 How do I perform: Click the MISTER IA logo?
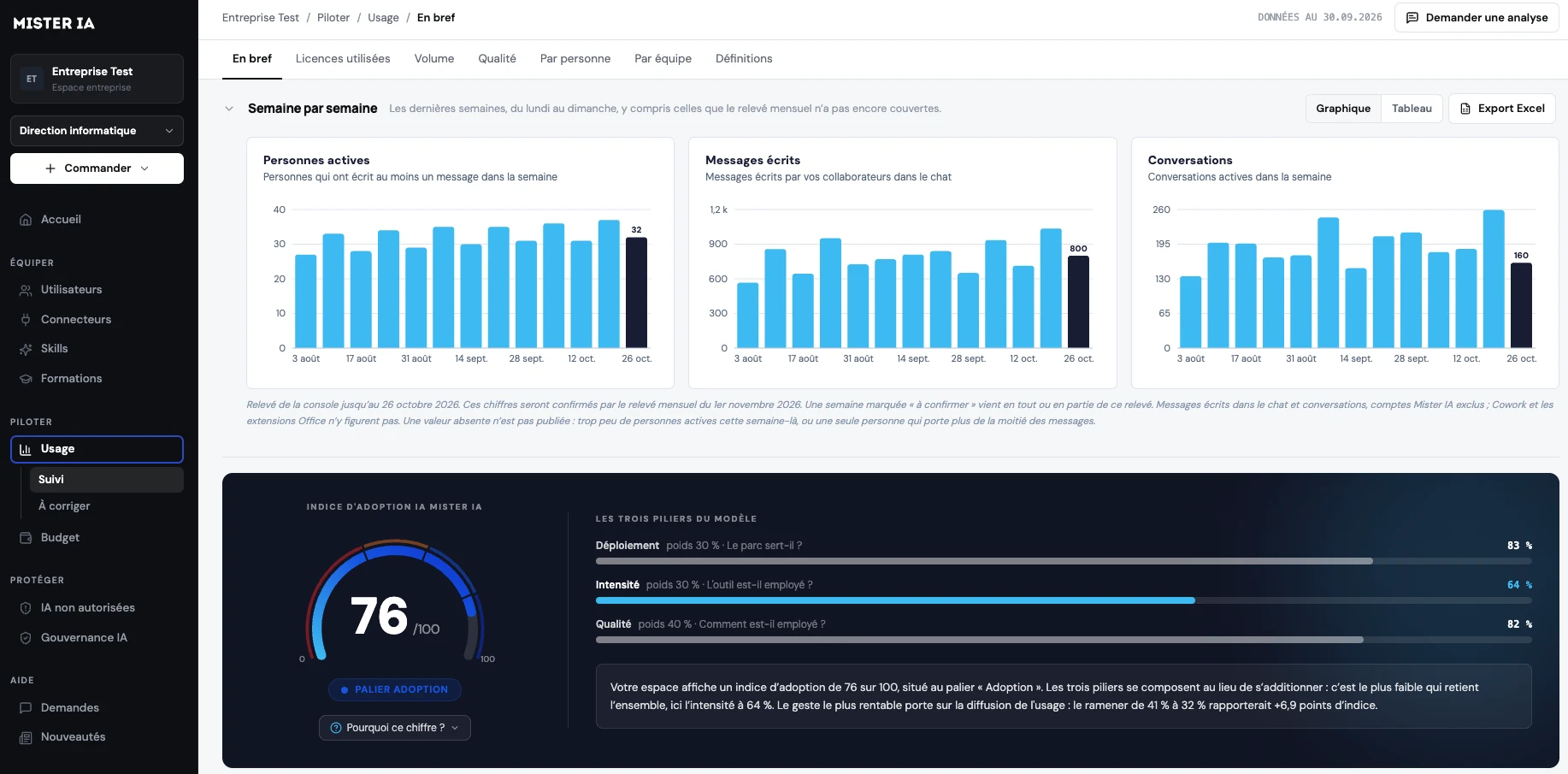tap(54, 24)
